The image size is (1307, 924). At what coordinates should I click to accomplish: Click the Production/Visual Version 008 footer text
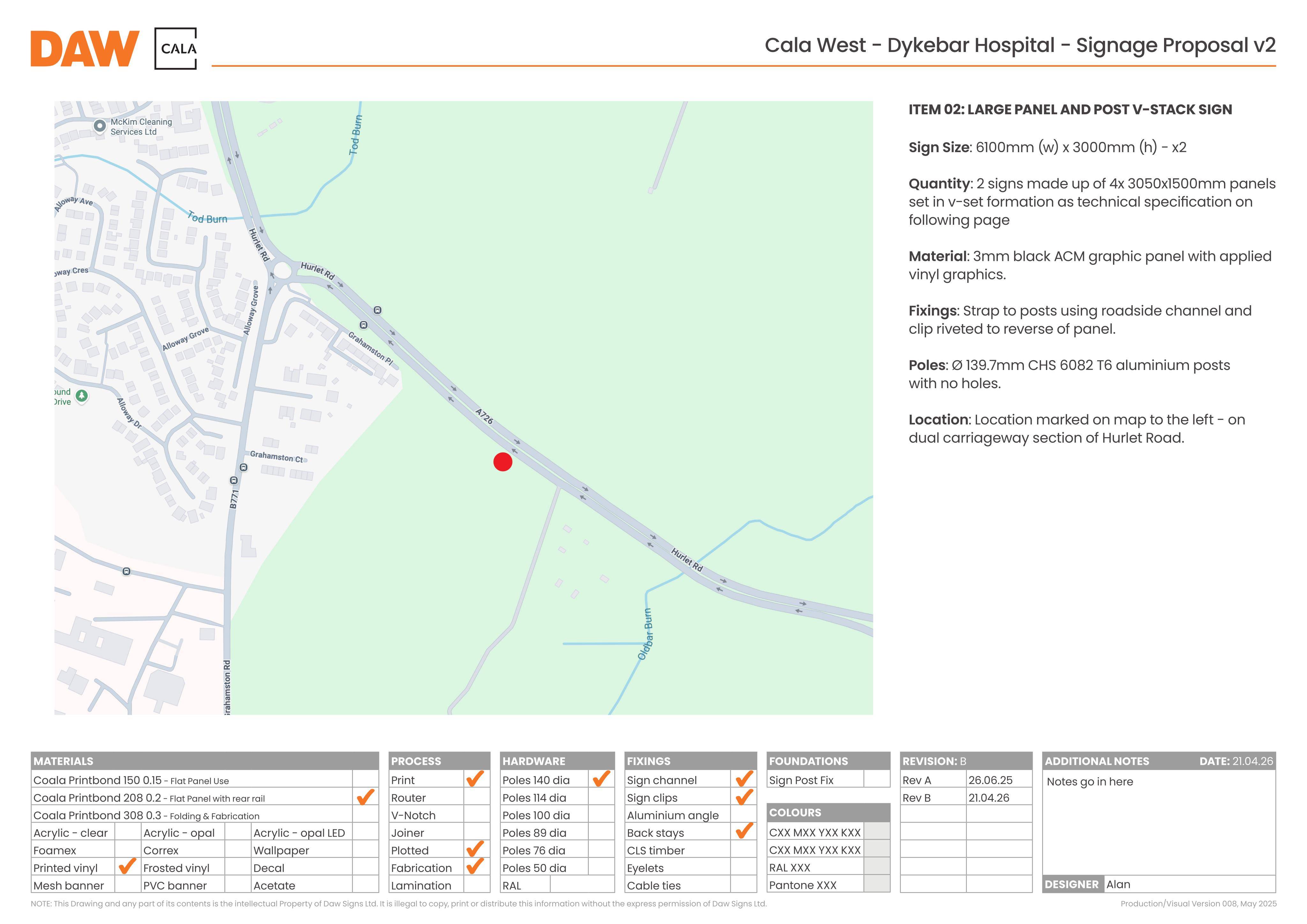[1198, 904]
